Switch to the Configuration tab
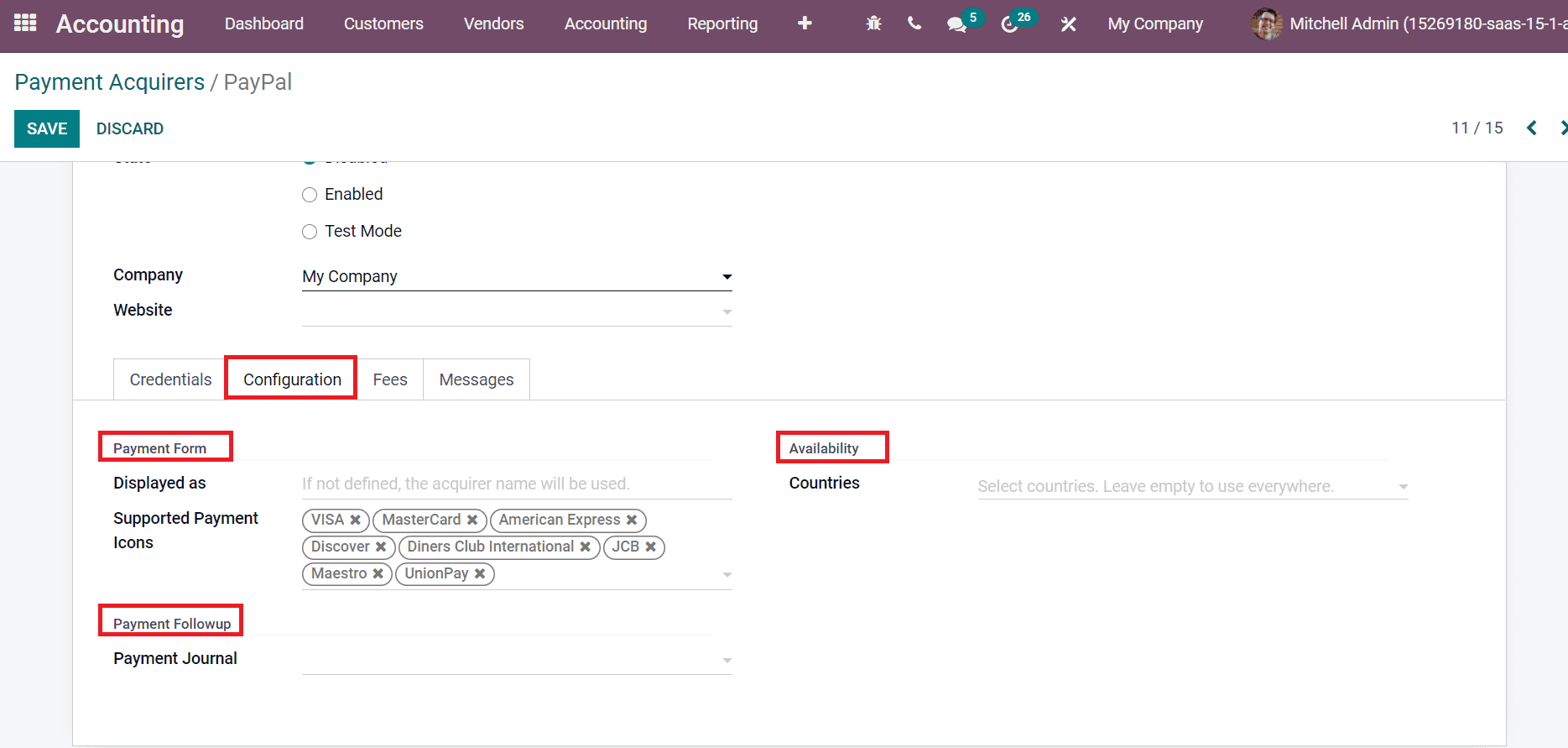1568x748 pixels. click(292, 379)
